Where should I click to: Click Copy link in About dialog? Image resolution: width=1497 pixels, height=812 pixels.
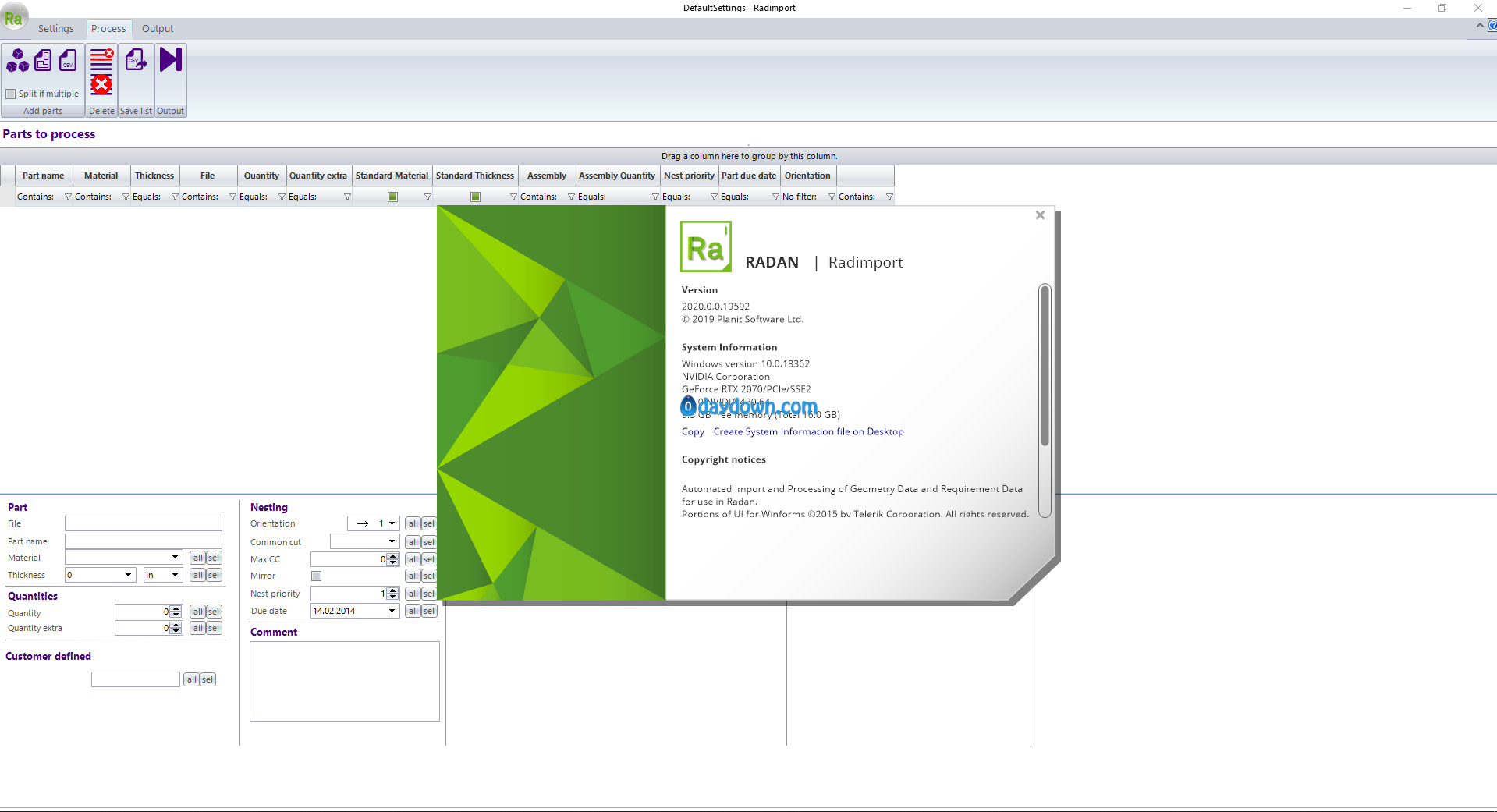[x=693, y=431]
